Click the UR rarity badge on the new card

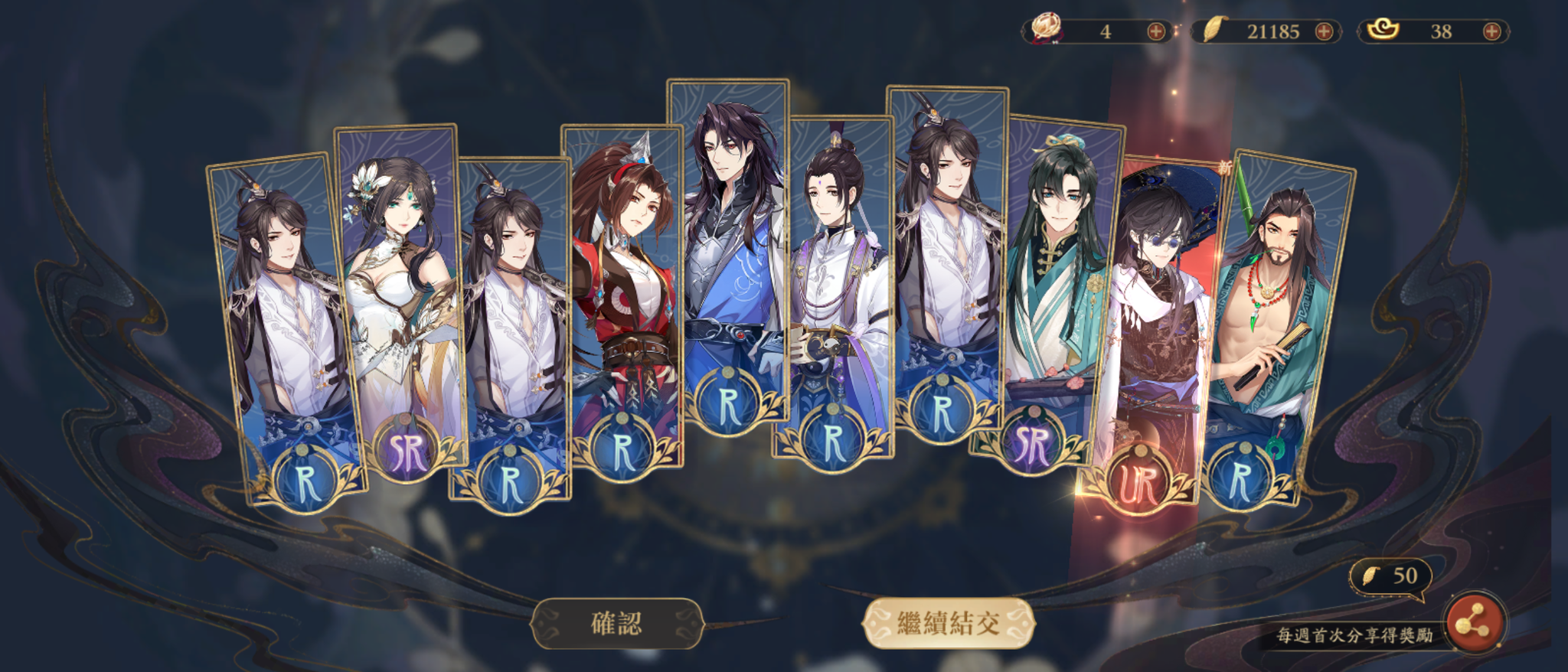[1139, 485]
